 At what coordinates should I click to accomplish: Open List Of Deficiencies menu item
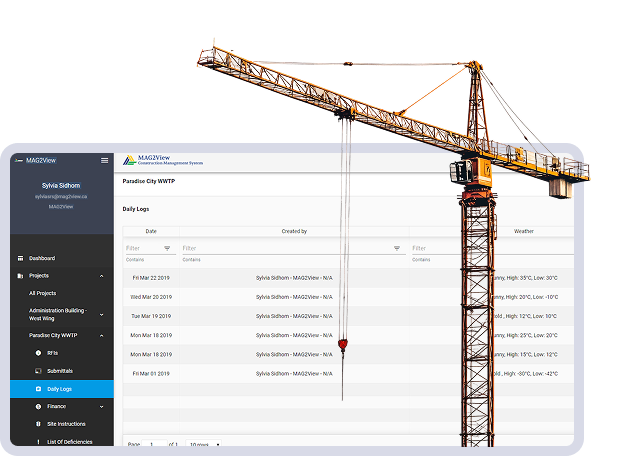tap(70, 441)
